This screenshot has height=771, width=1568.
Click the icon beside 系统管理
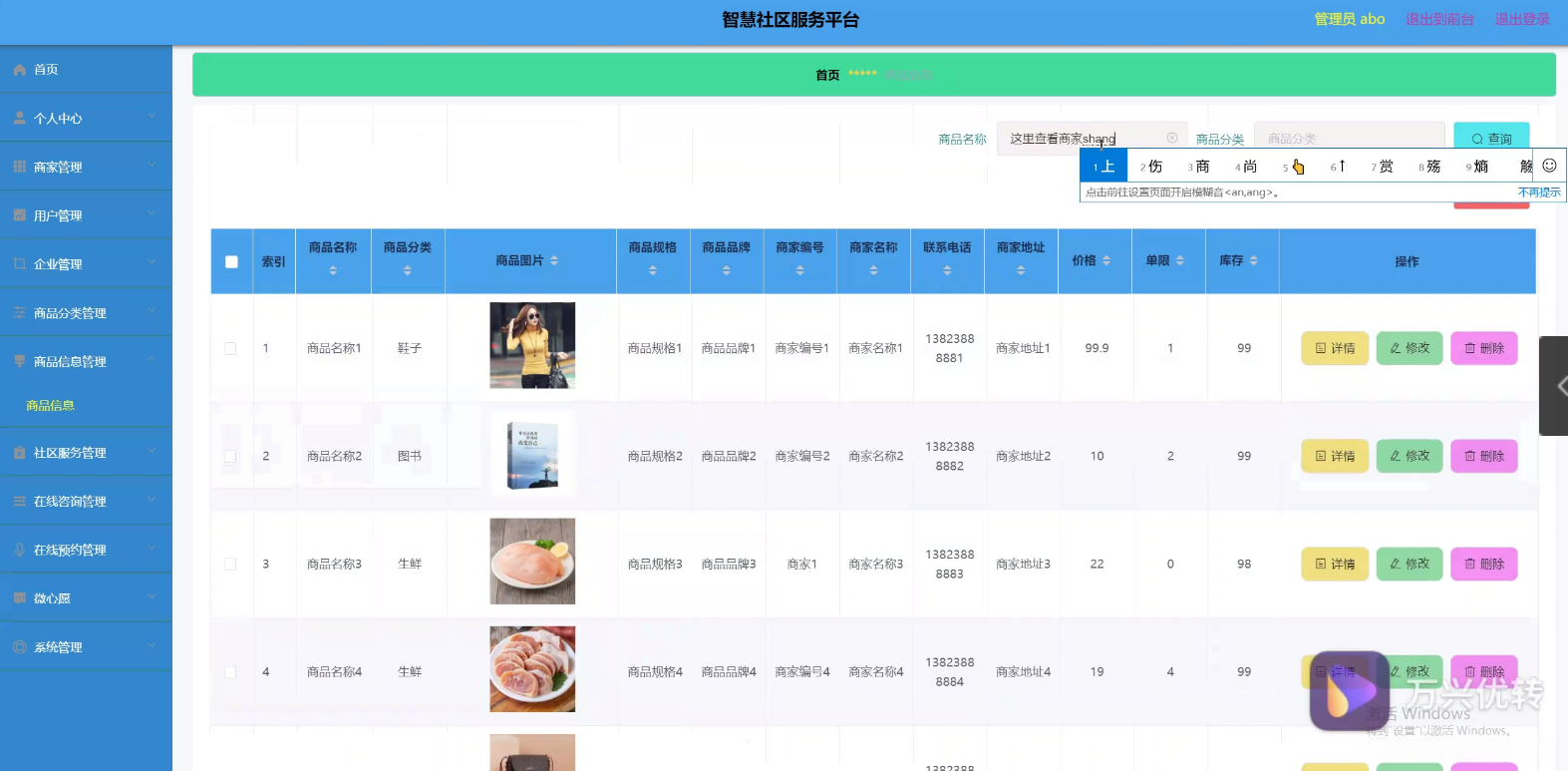point(20,647)
